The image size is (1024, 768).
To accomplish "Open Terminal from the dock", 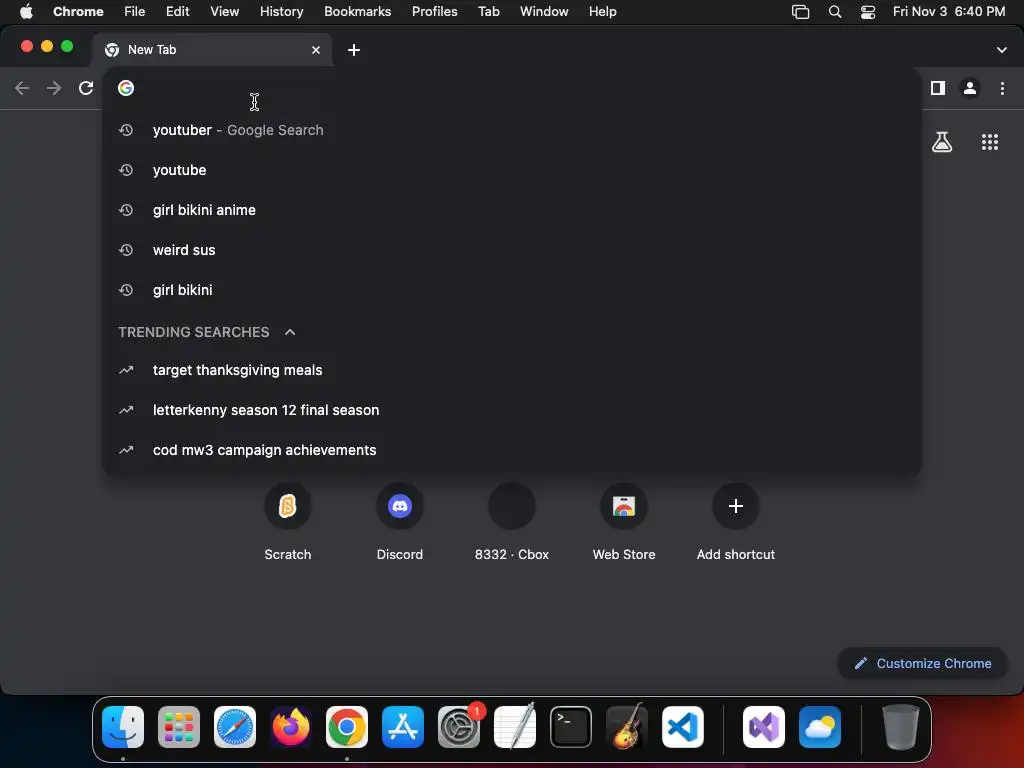I will click(571, 727).
